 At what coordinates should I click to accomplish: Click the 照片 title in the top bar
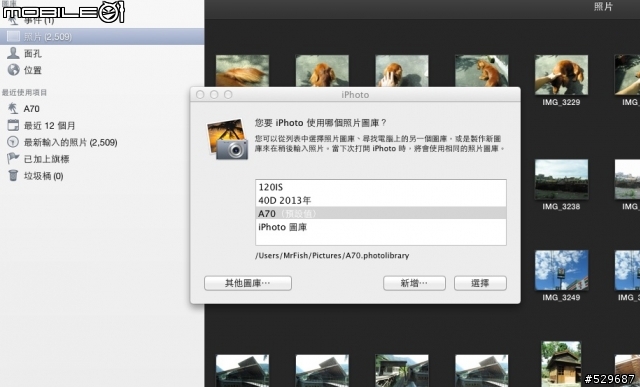pyautogui.click(x=603, y=7)
